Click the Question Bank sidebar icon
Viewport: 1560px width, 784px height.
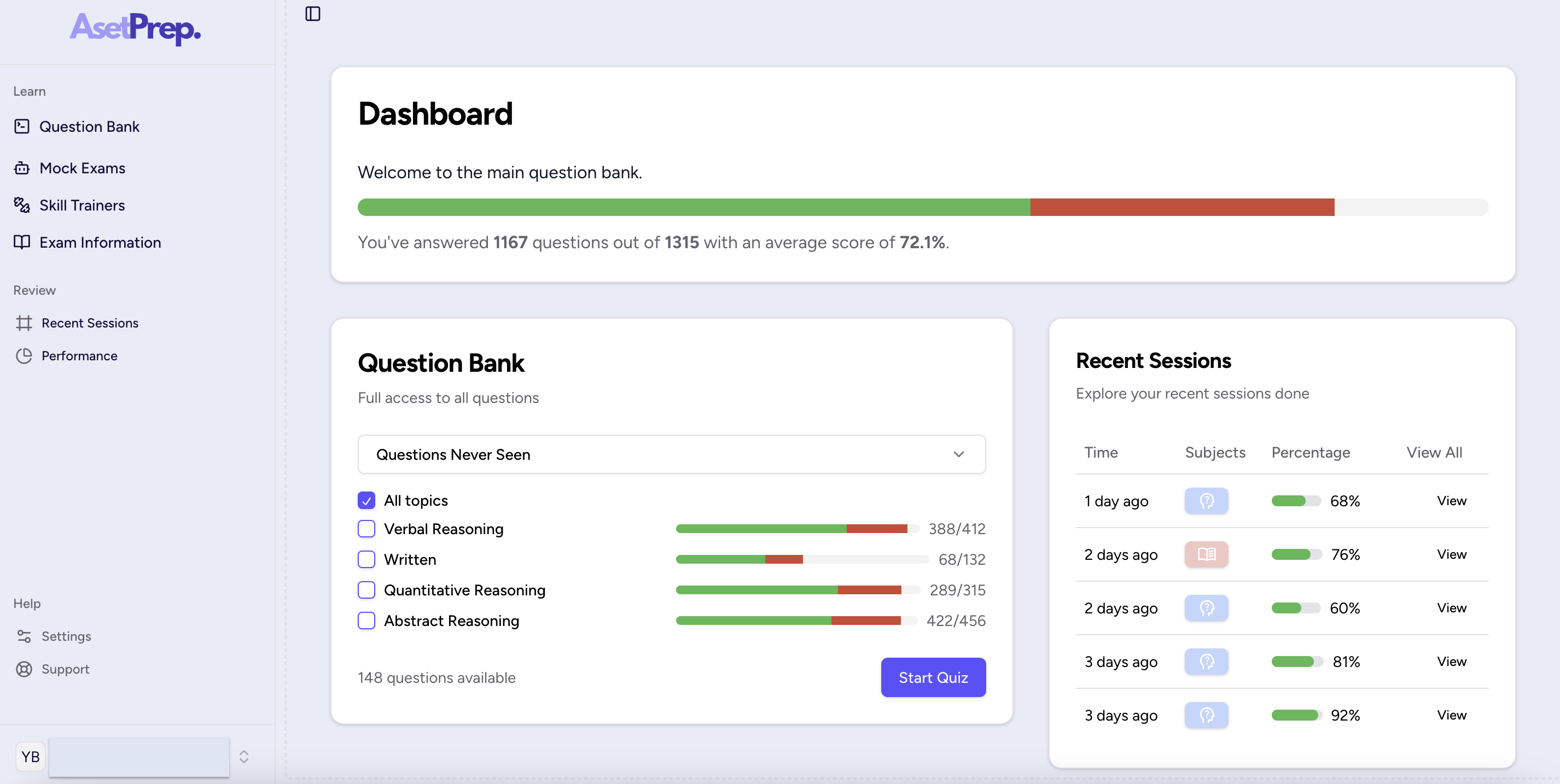point(22,126)
